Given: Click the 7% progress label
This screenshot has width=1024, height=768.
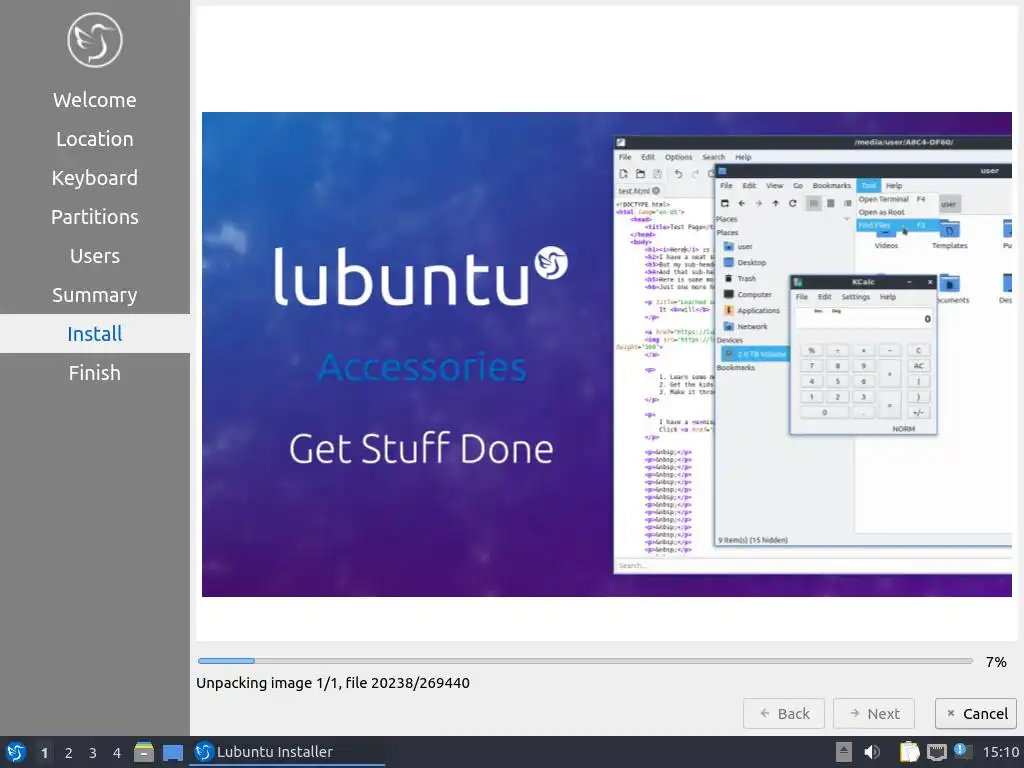Looking at the screenshot, I should point(996,662).
